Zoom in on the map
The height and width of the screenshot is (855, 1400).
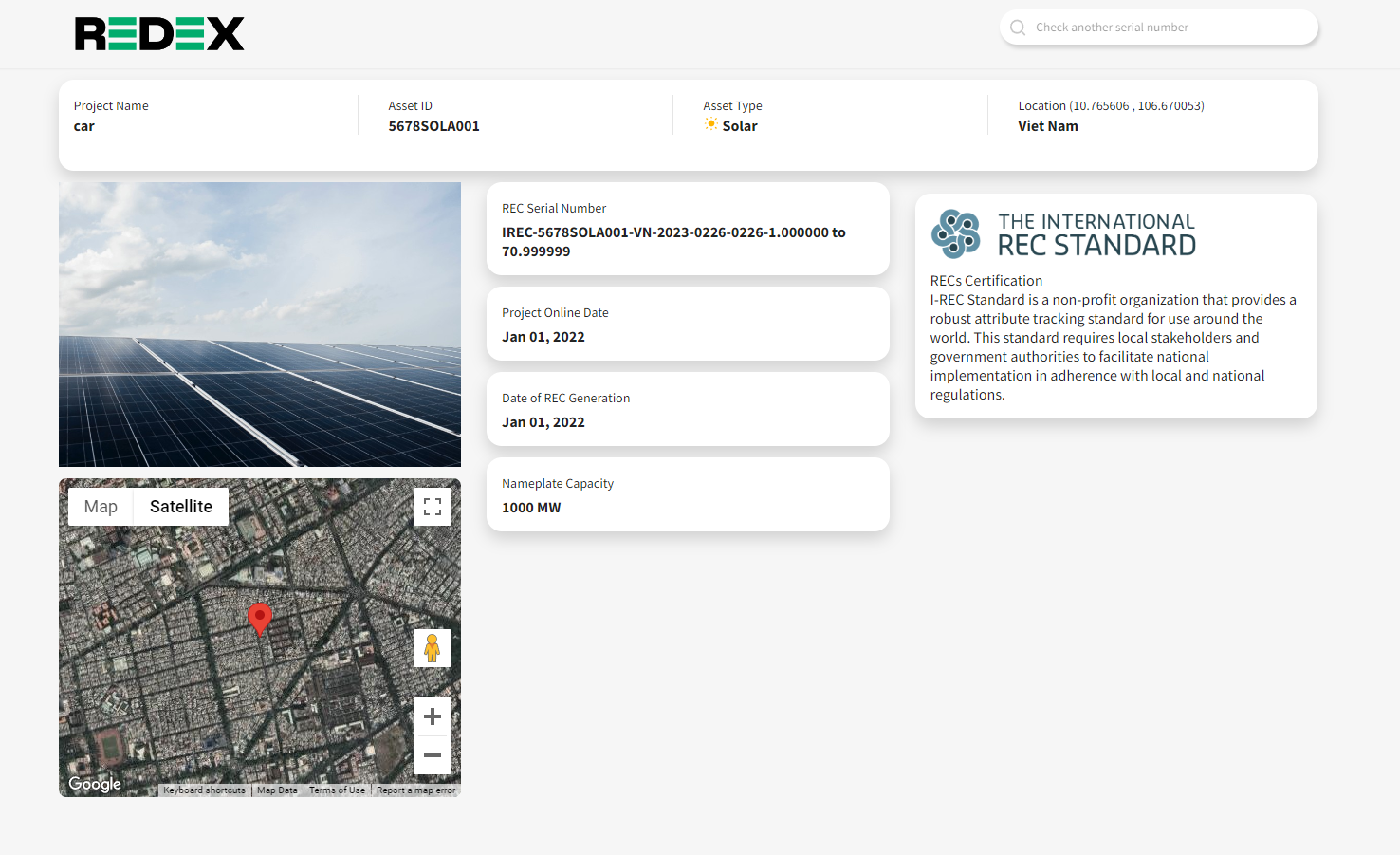click(433, 716)
